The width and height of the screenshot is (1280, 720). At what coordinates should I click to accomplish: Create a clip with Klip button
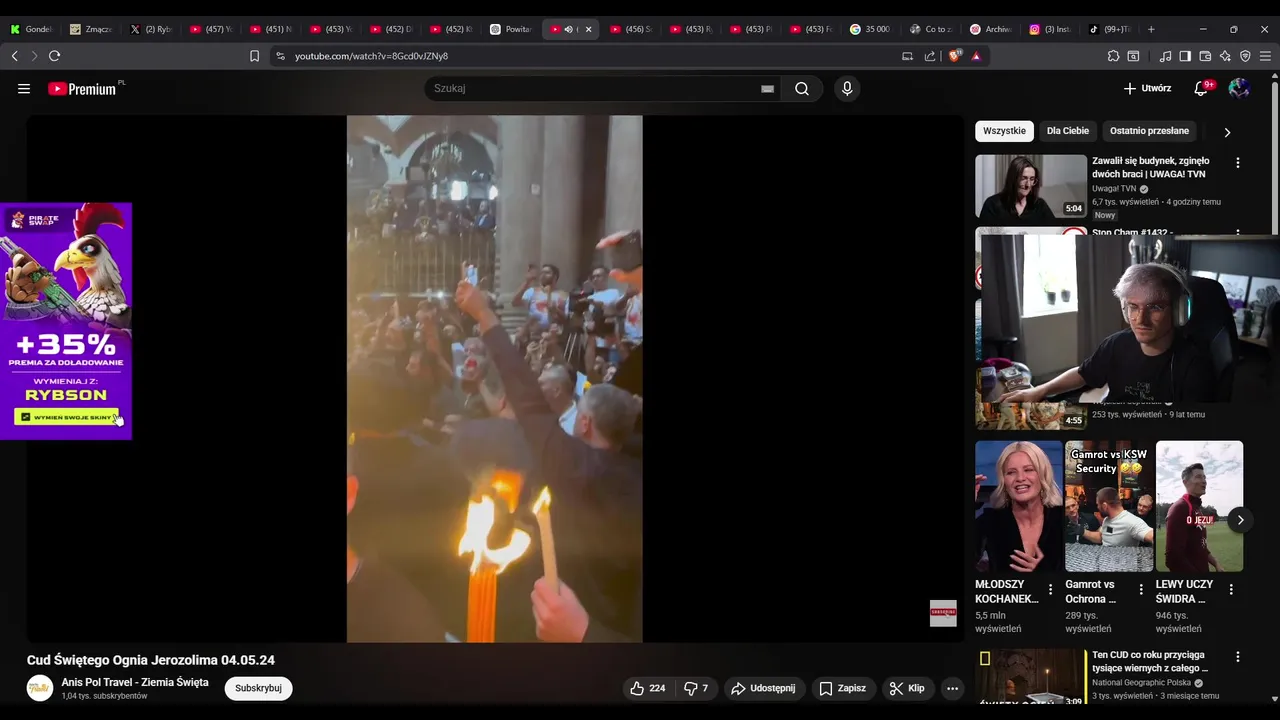tap(907, 688)
